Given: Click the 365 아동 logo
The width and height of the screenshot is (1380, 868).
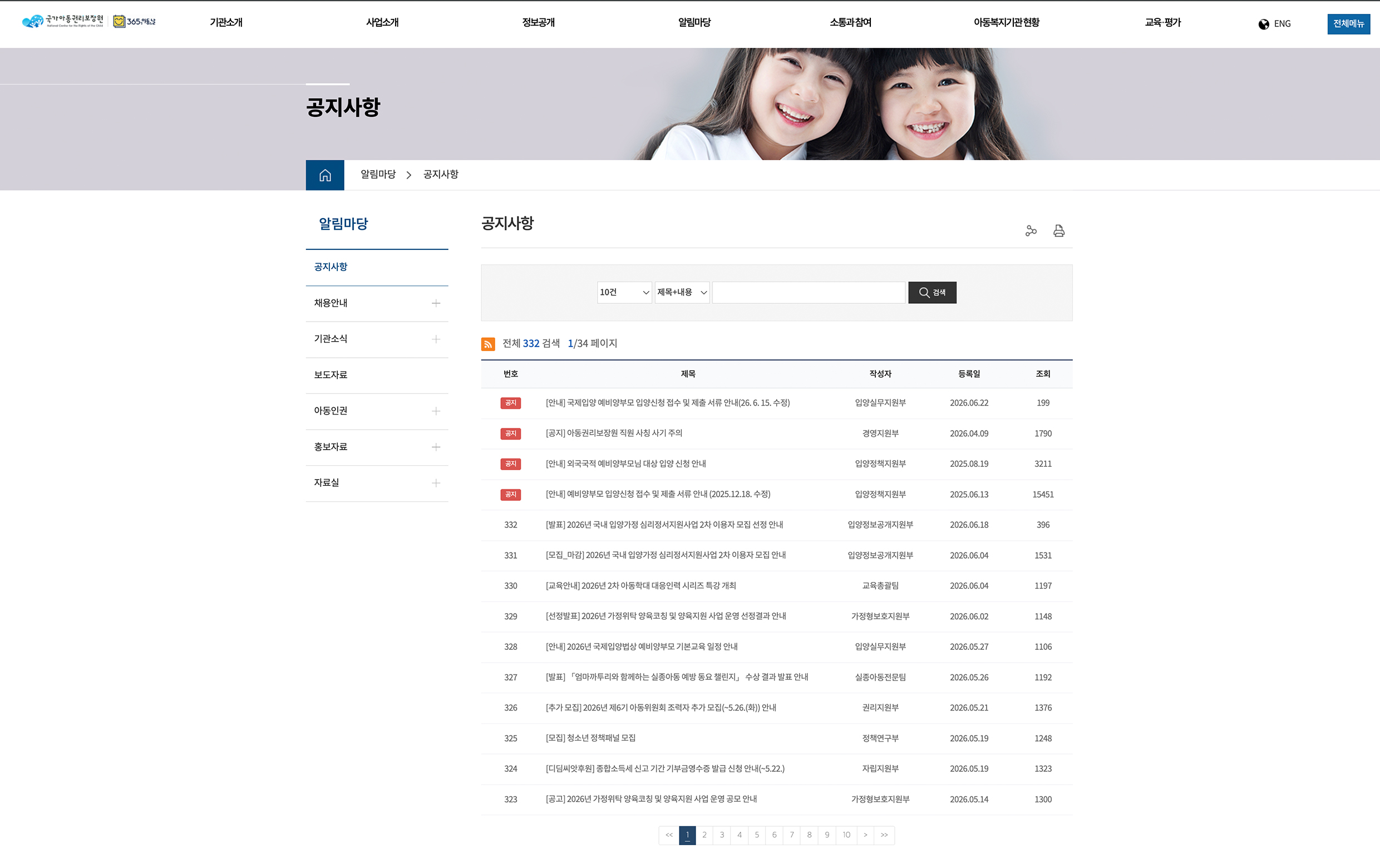Looking at the screenshot, I should [134, 21].
